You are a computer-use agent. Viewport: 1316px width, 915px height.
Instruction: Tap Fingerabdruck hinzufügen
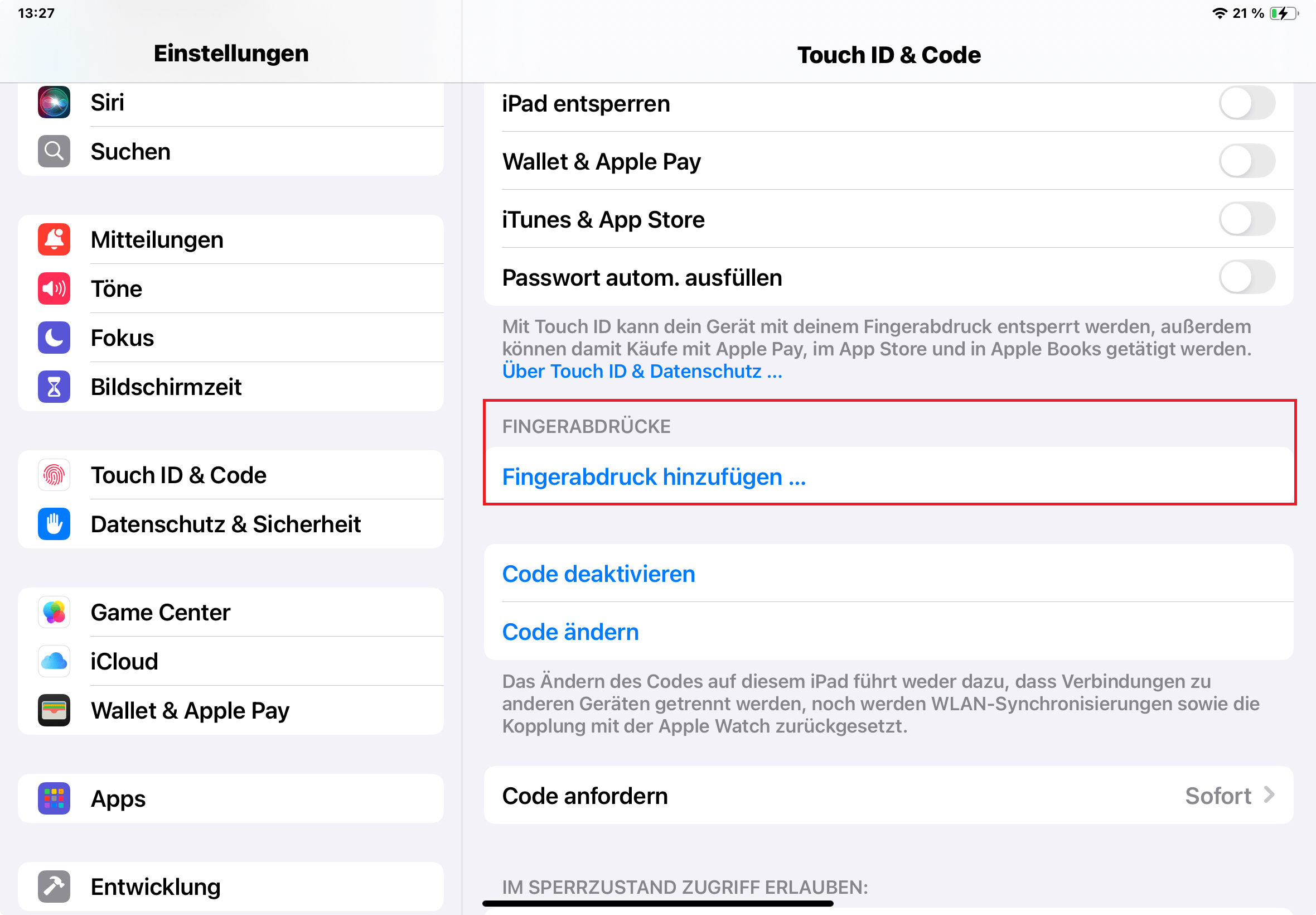click(x=654, y=476)
